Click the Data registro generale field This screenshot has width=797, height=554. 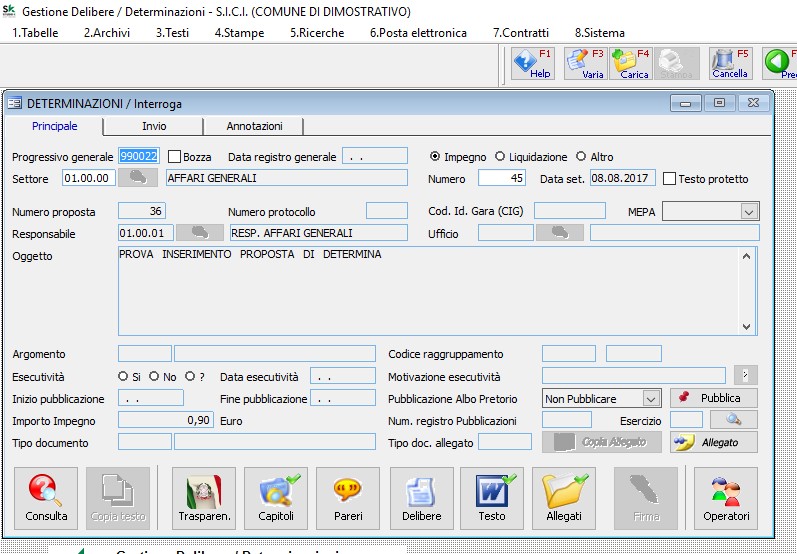(x=375, y=156)
